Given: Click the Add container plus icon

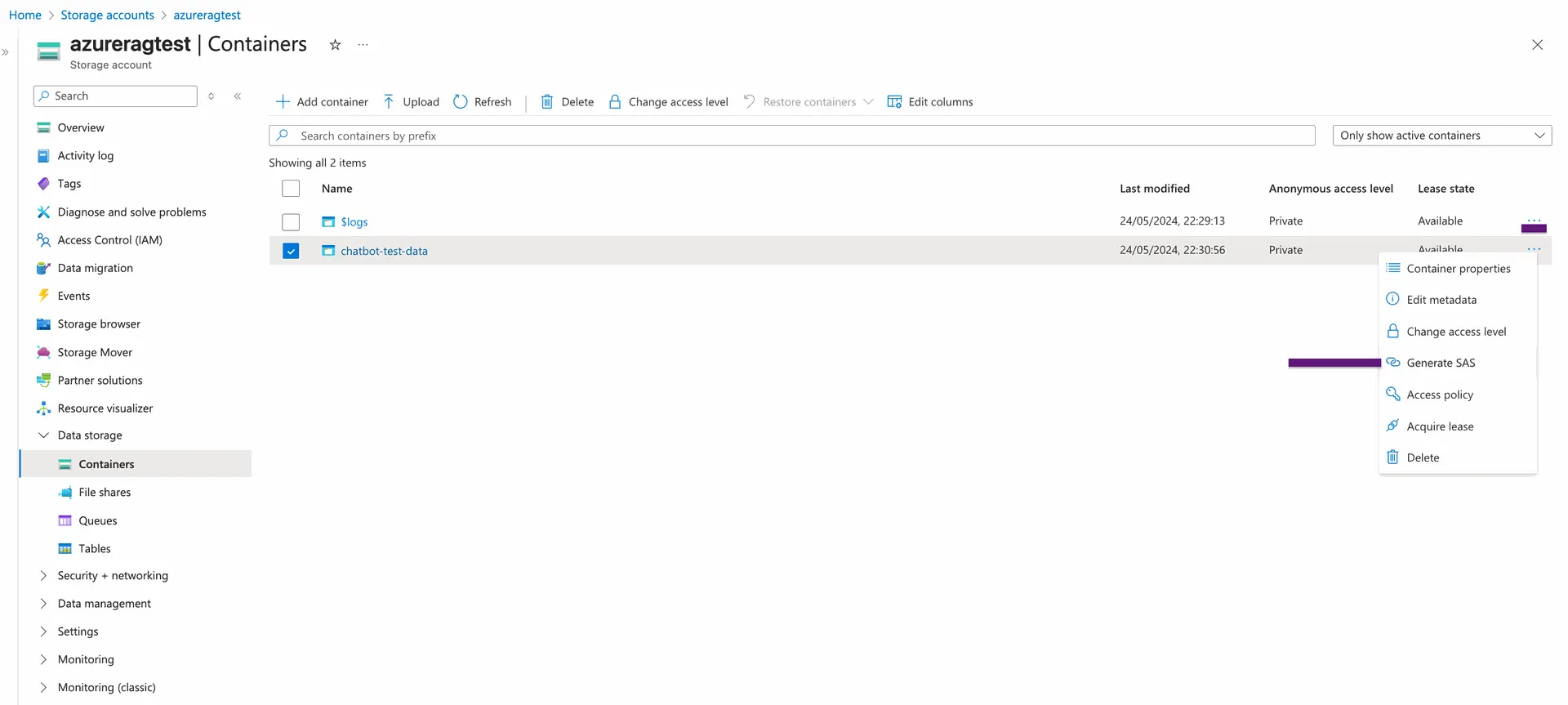Looking at the screenshot, I should pos(283,102).
